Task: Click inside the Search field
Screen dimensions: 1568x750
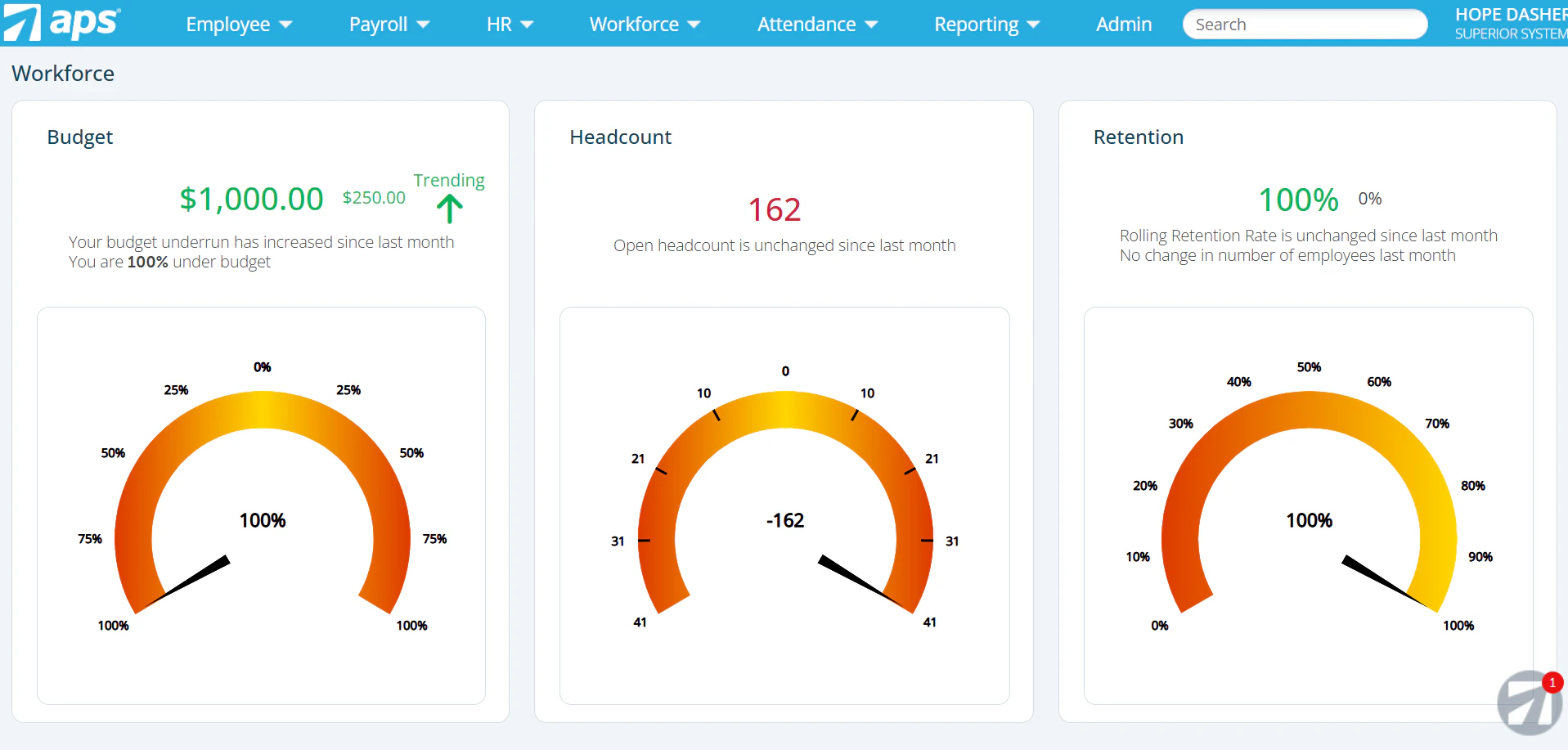Action: coord(1304,24)
